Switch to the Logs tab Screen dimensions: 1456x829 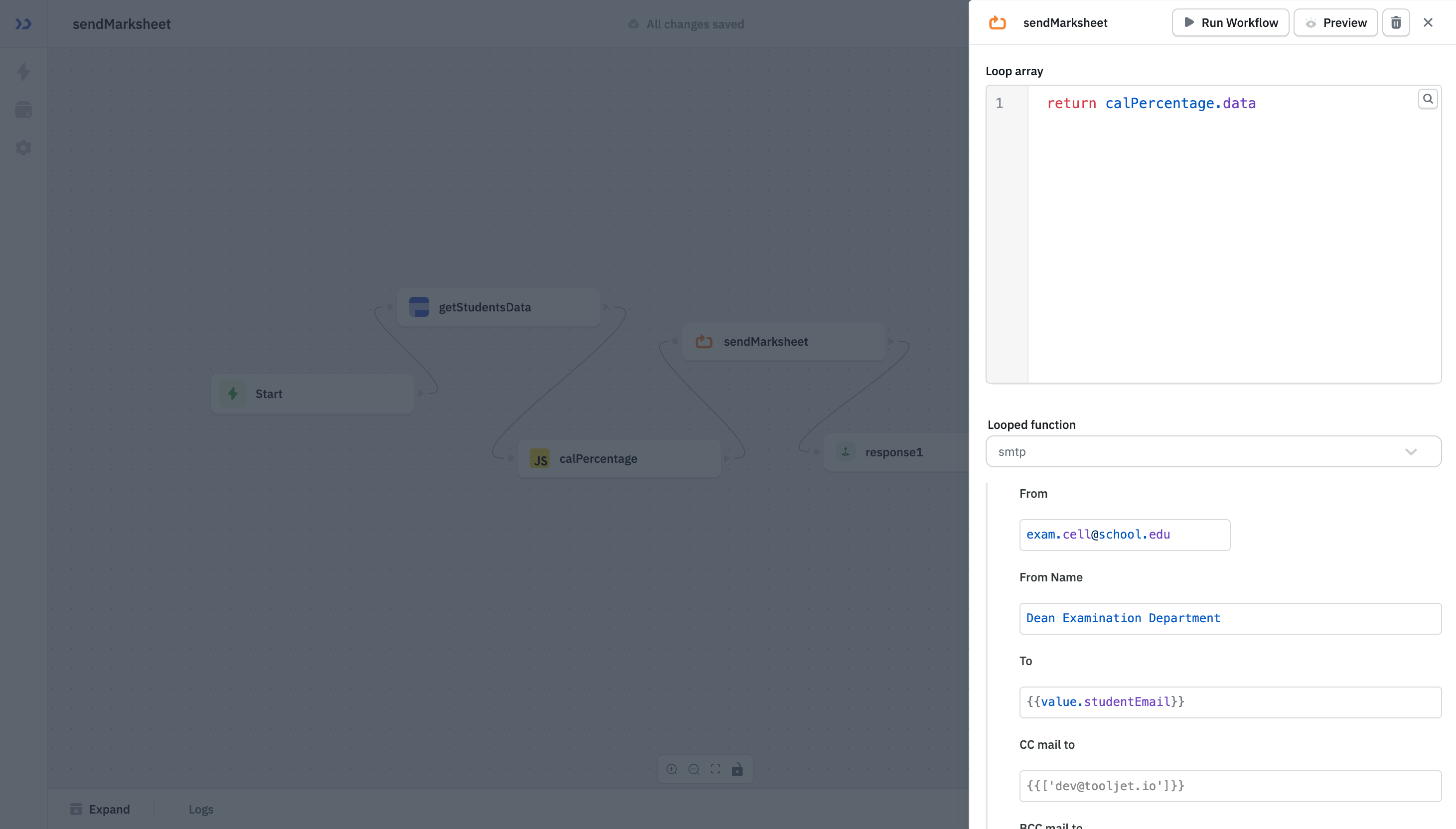click(x=200, y=809)
